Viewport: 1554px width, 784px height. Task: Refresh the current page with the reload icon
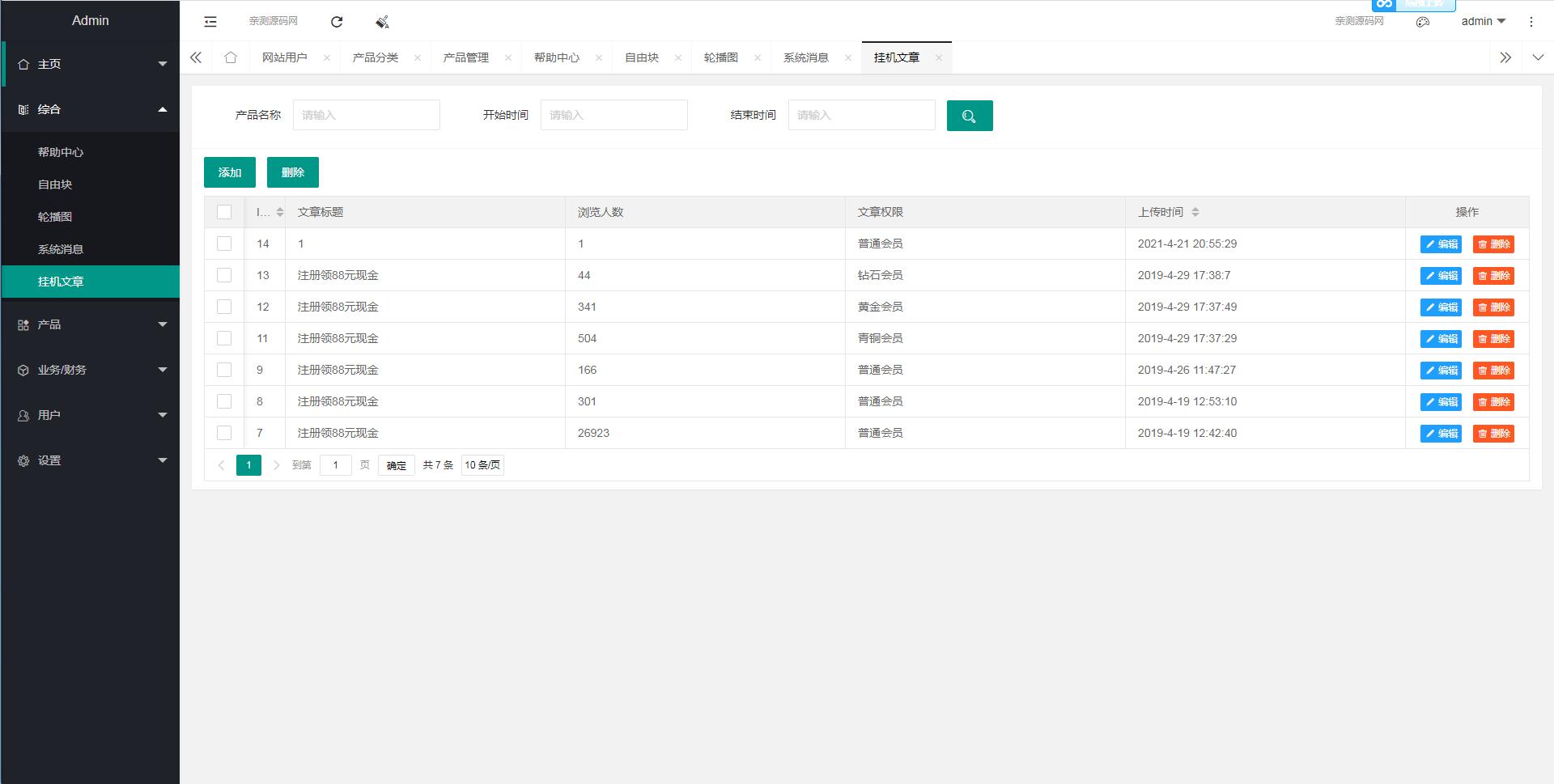[x=337, y=22]
